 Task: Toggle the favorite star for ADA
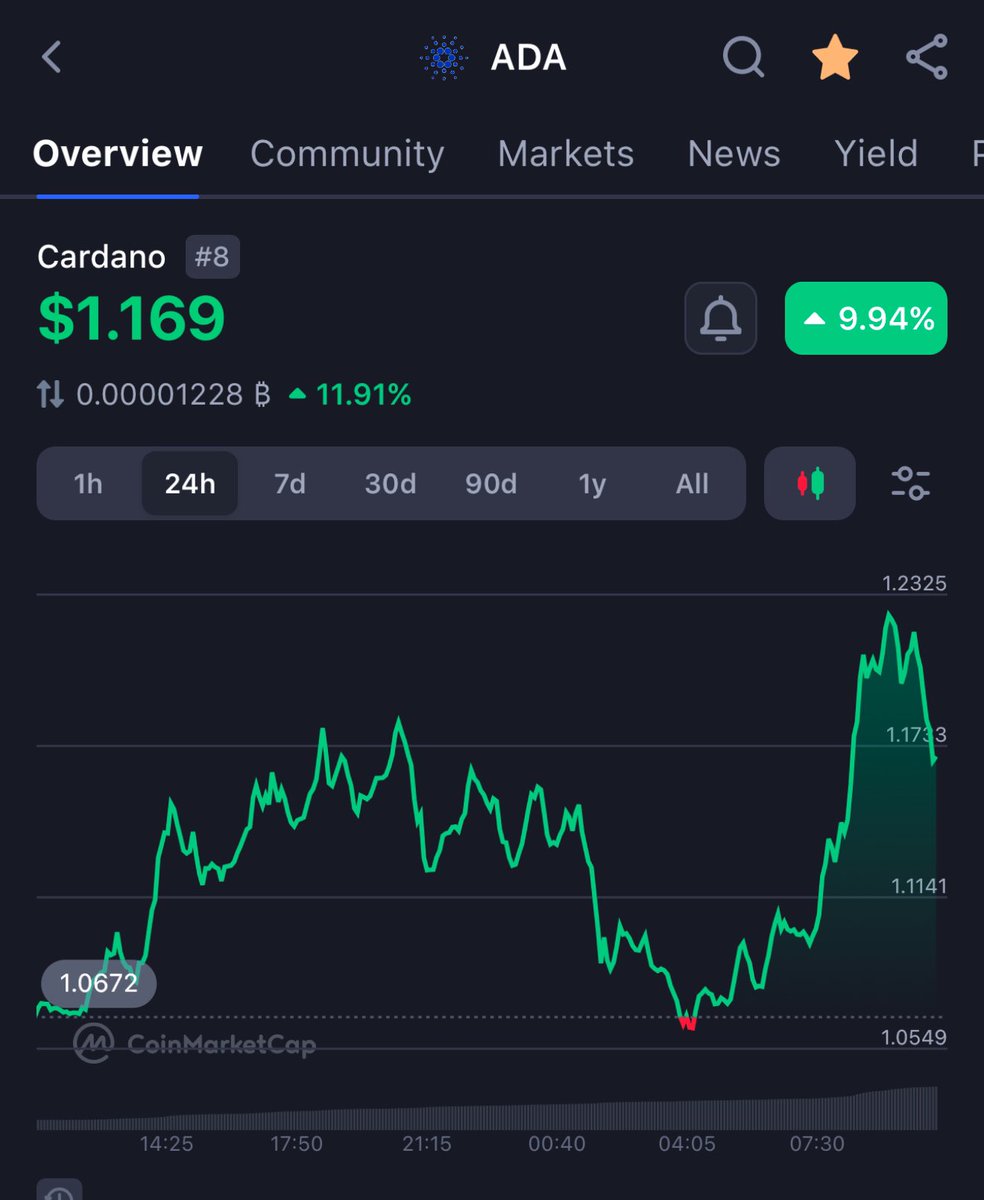(834, 58)
